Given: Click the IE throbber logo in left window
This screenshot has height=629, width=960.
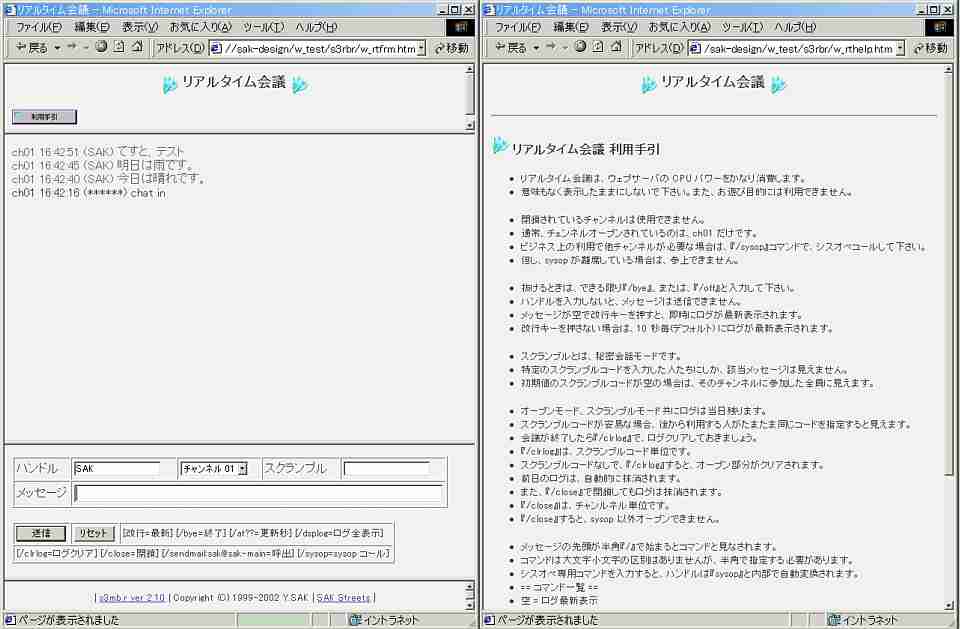Looking at the screenshot, I should (460, 27).
